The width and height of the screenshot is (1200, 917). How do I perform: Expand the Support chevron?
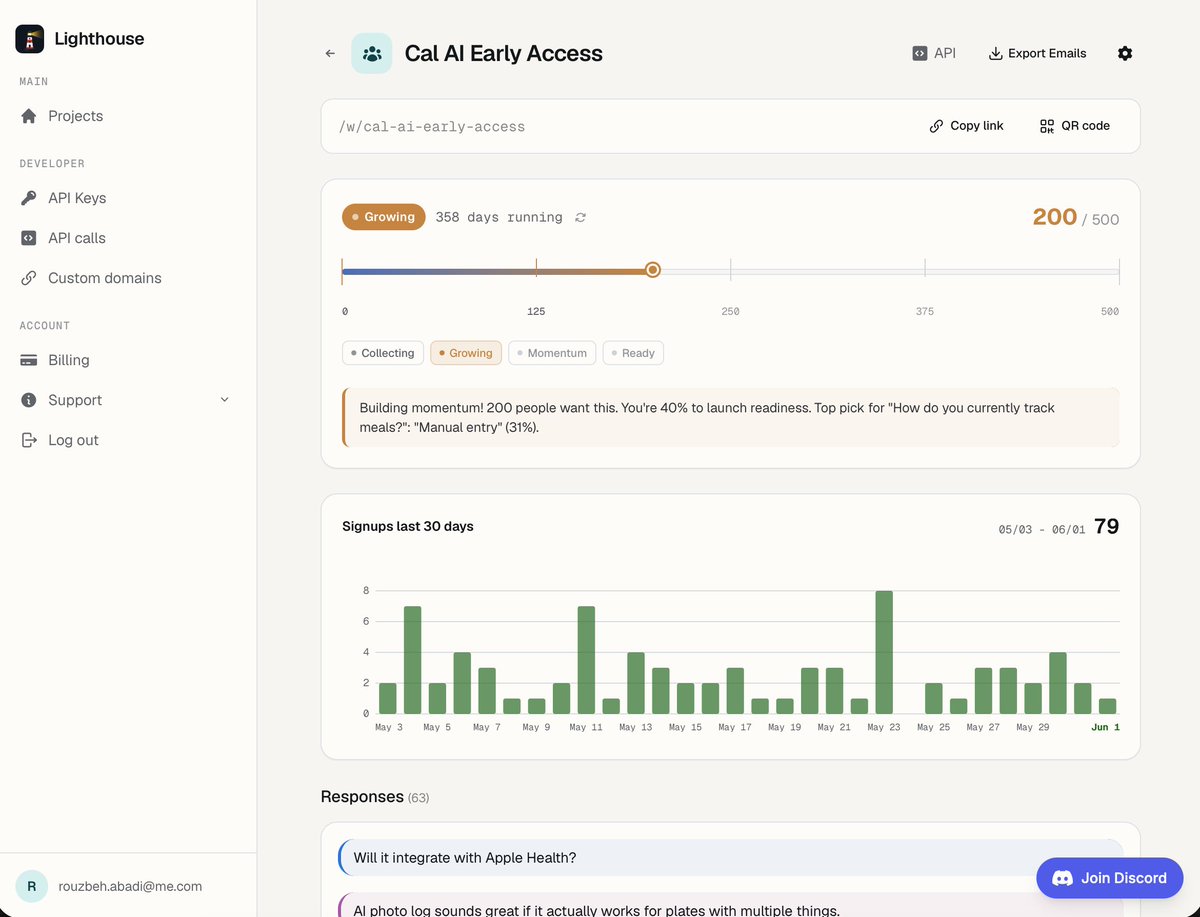click(x=224, y=400)
